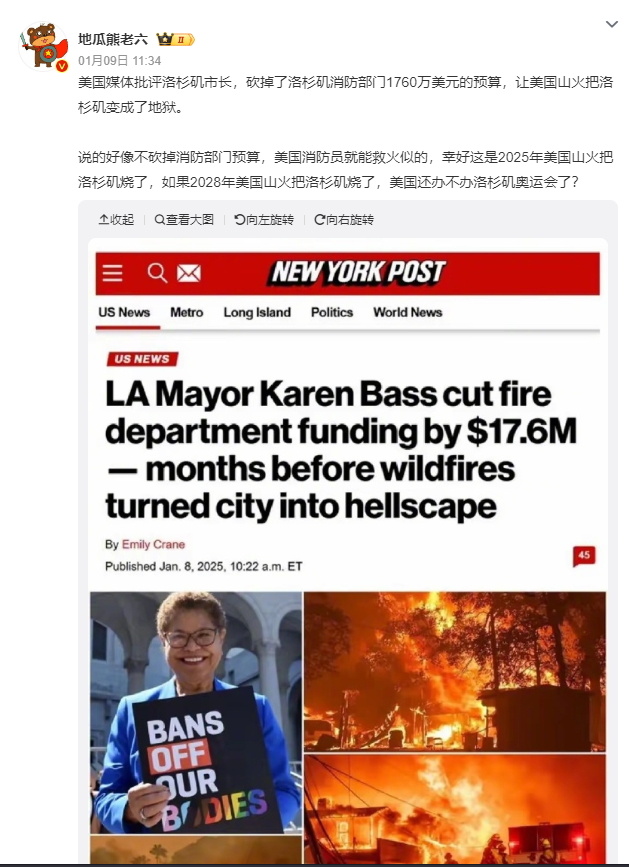Switch to the Long Island tab
Viewport: 629px width, 867px height.
click(x=257, y=312)
